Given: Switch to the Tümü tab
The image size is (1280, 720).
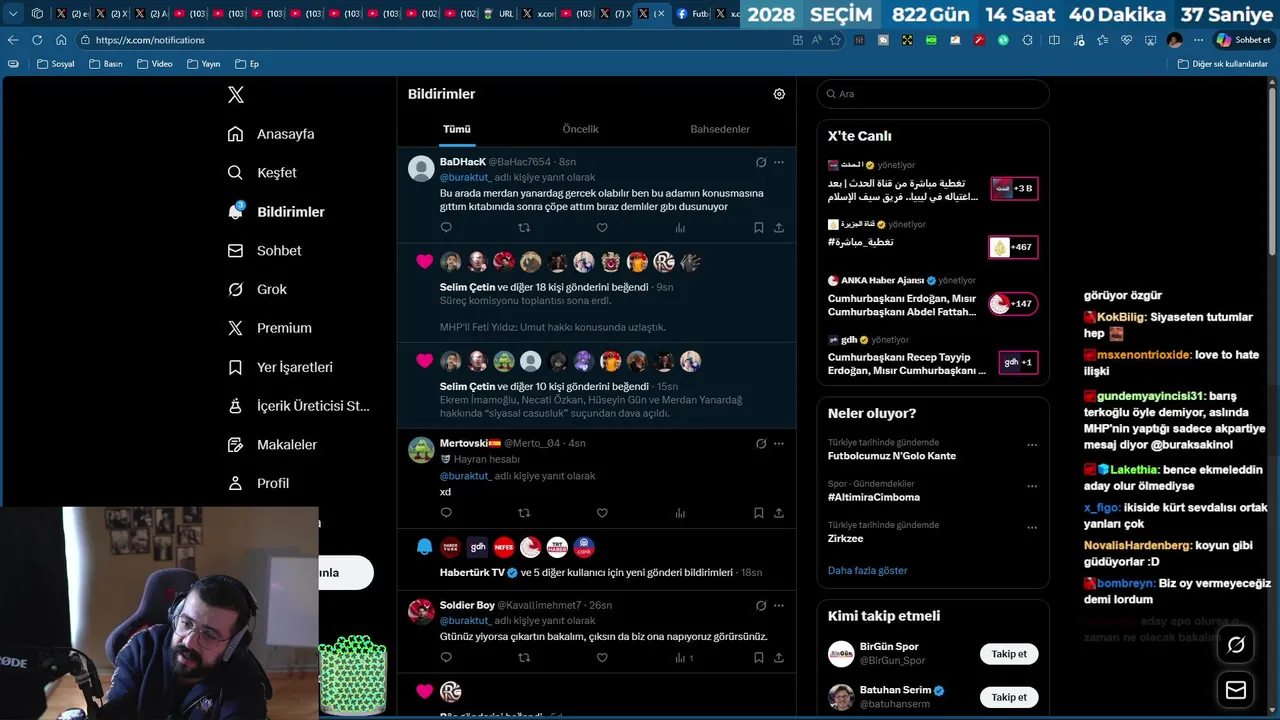Looking at the screenshot, I should [x=457, y=129].
